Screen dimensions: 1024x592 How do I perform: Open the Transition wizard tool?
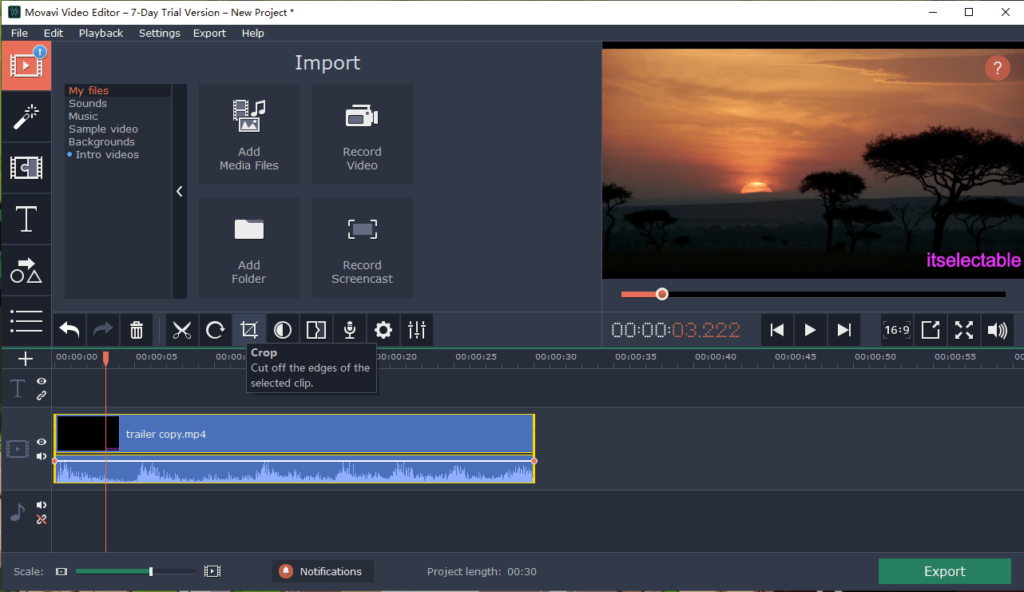coord(316,330)
